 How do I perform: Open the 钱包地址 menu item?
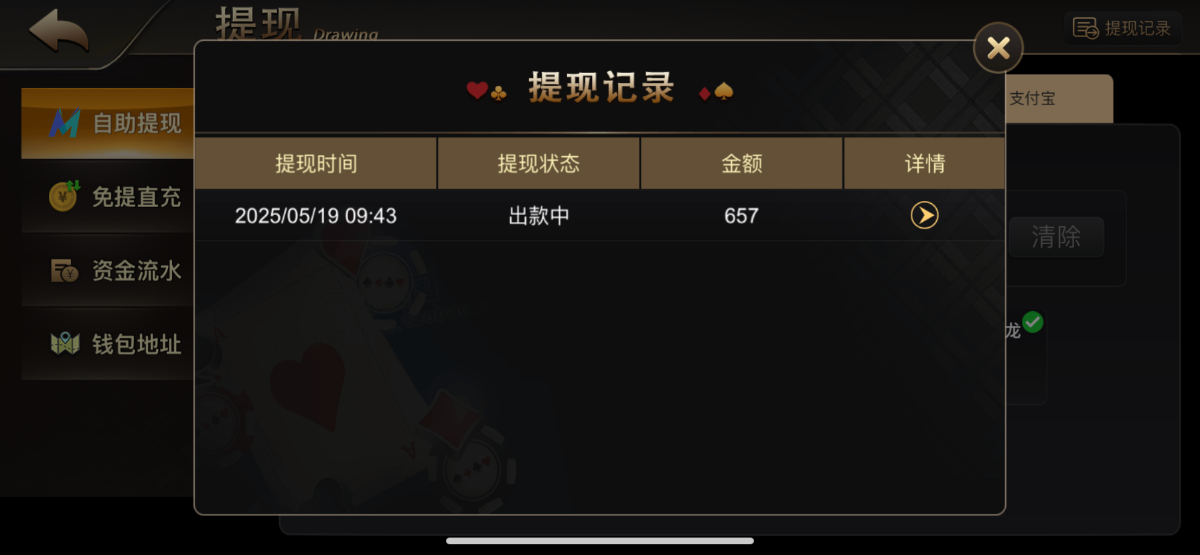[108, 344]
